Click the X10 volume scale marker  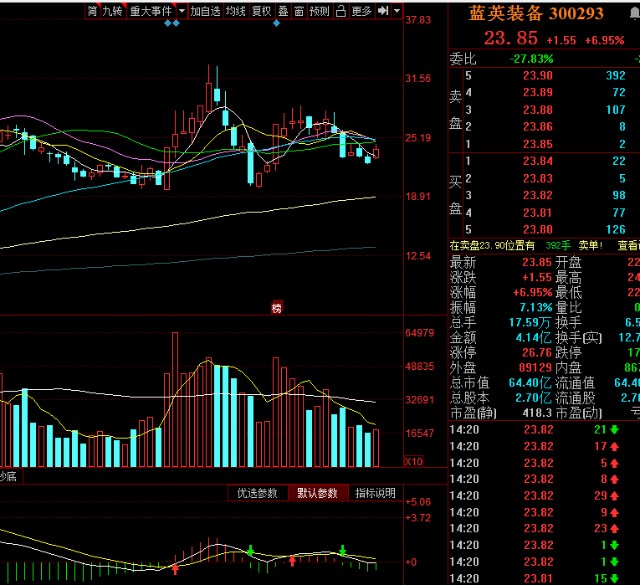click(x=413, y=461)
